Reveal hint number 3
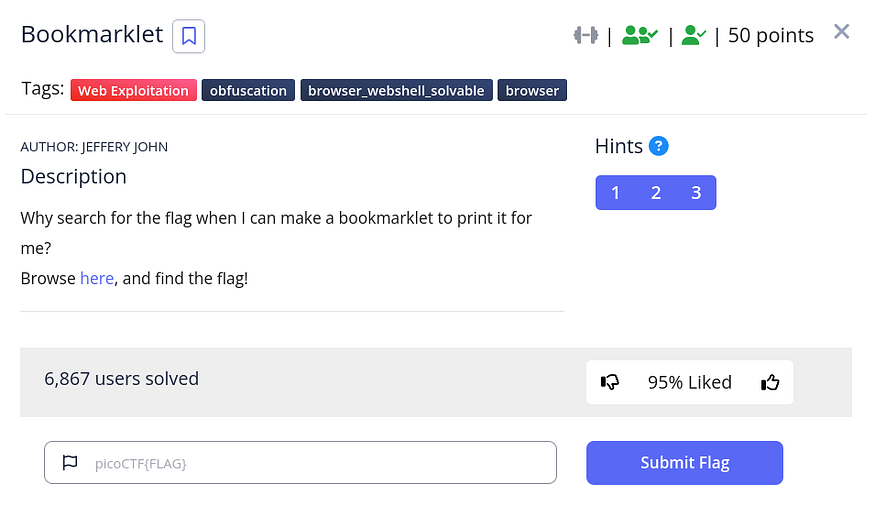The image size is (875, 519). (696, 193)
